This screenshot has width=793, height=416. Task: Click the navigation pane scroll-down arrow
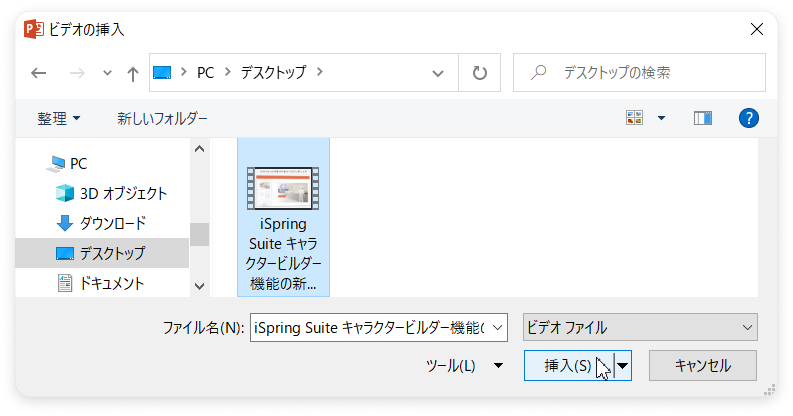click(x=200, y=286)
